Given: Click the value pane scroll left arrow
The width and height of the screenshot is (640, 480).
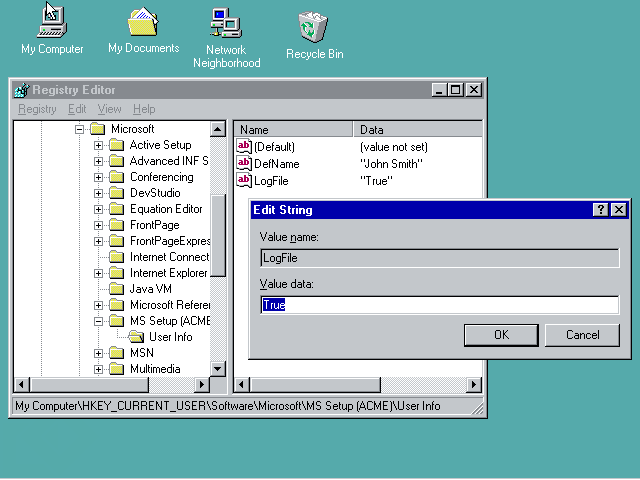Looking at the screenshot, I should [242, 384].
